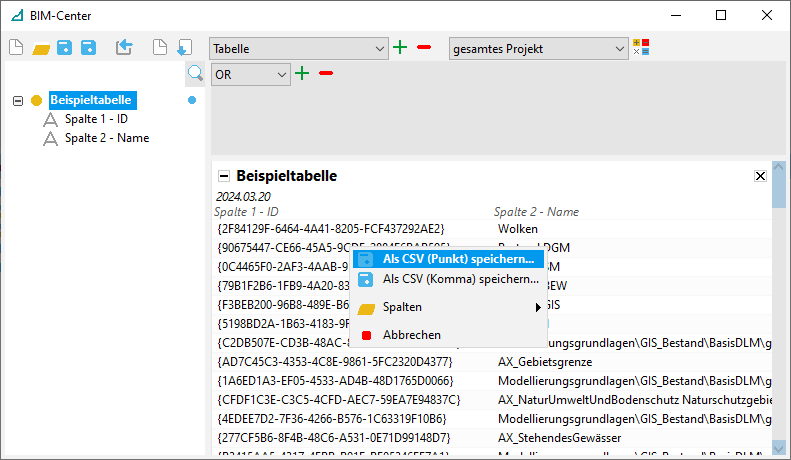The height and width of the screenshot is (460, 791).
Task: Open file with the yellow folder icon
Action: 41,47
